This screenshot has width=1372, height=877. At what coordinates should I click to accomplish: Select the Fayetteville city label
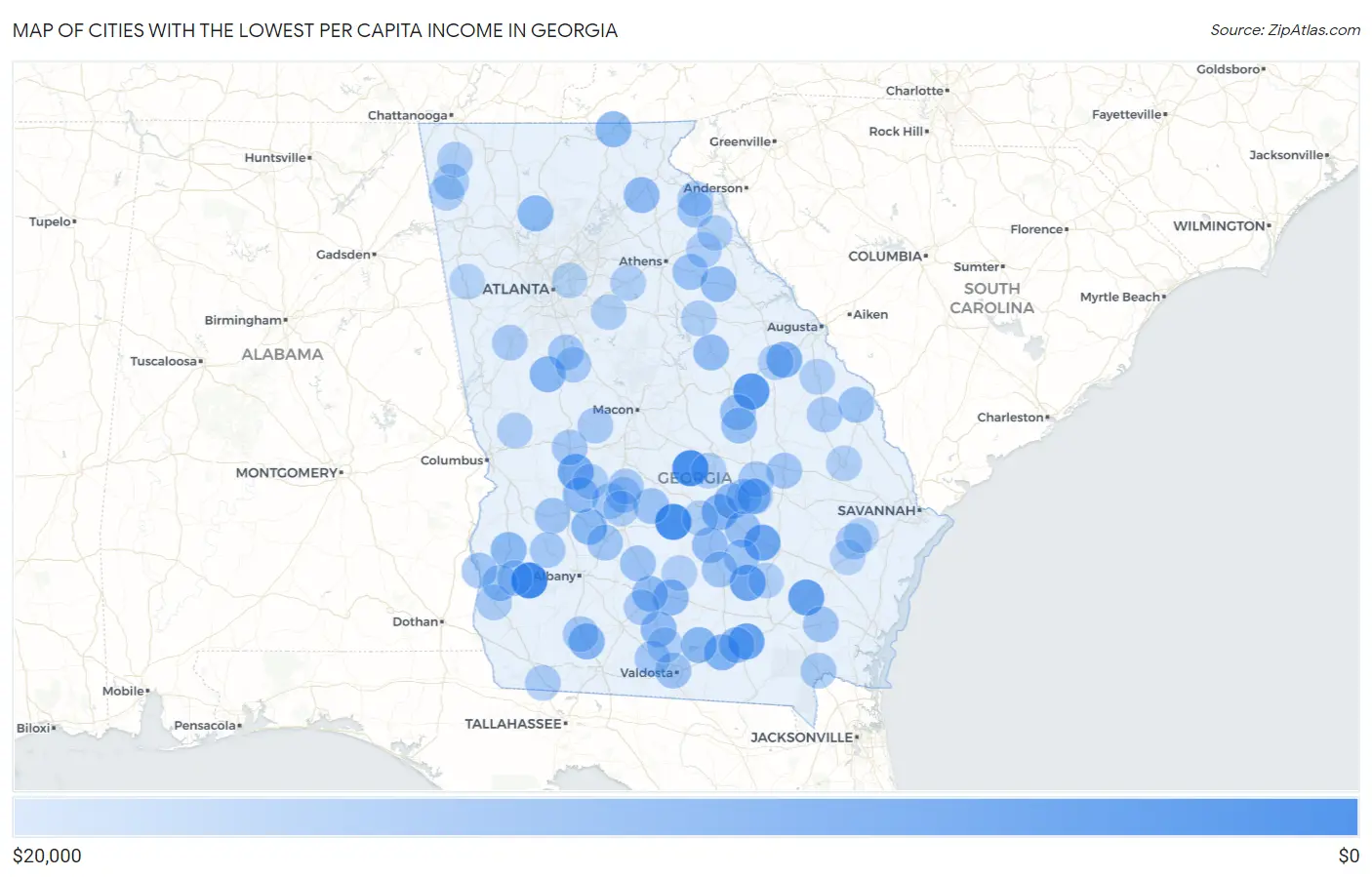coord(1127,114)
